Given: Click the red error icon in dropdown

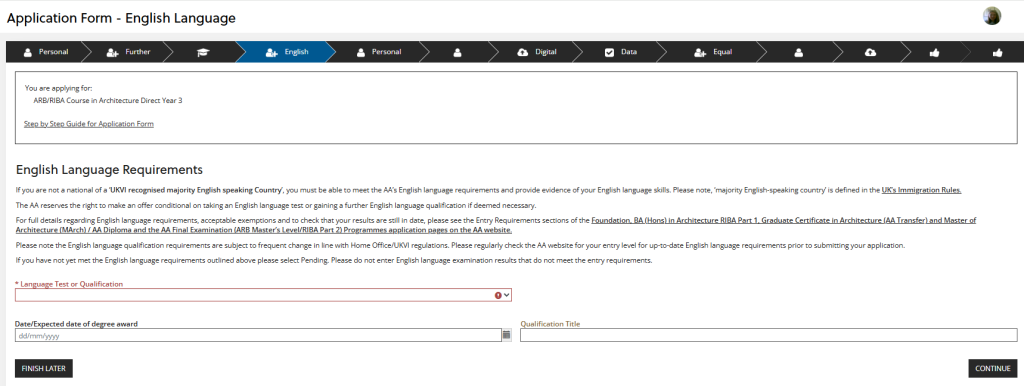Looking at the screenshot, I should (498, 295).
